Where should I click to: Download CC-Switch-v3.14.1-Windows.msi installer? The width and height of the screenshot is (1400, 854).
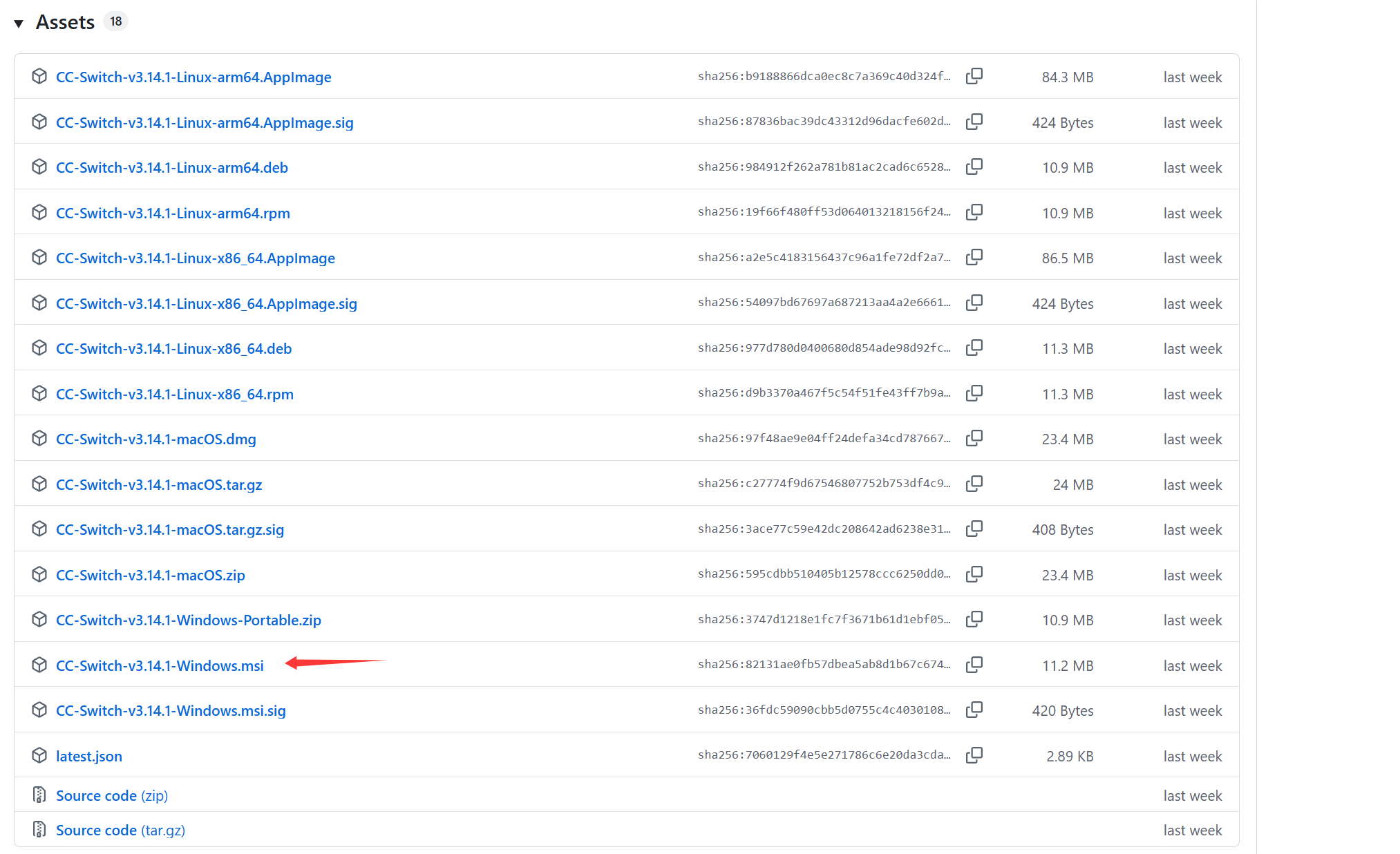[x=160, y=665]
